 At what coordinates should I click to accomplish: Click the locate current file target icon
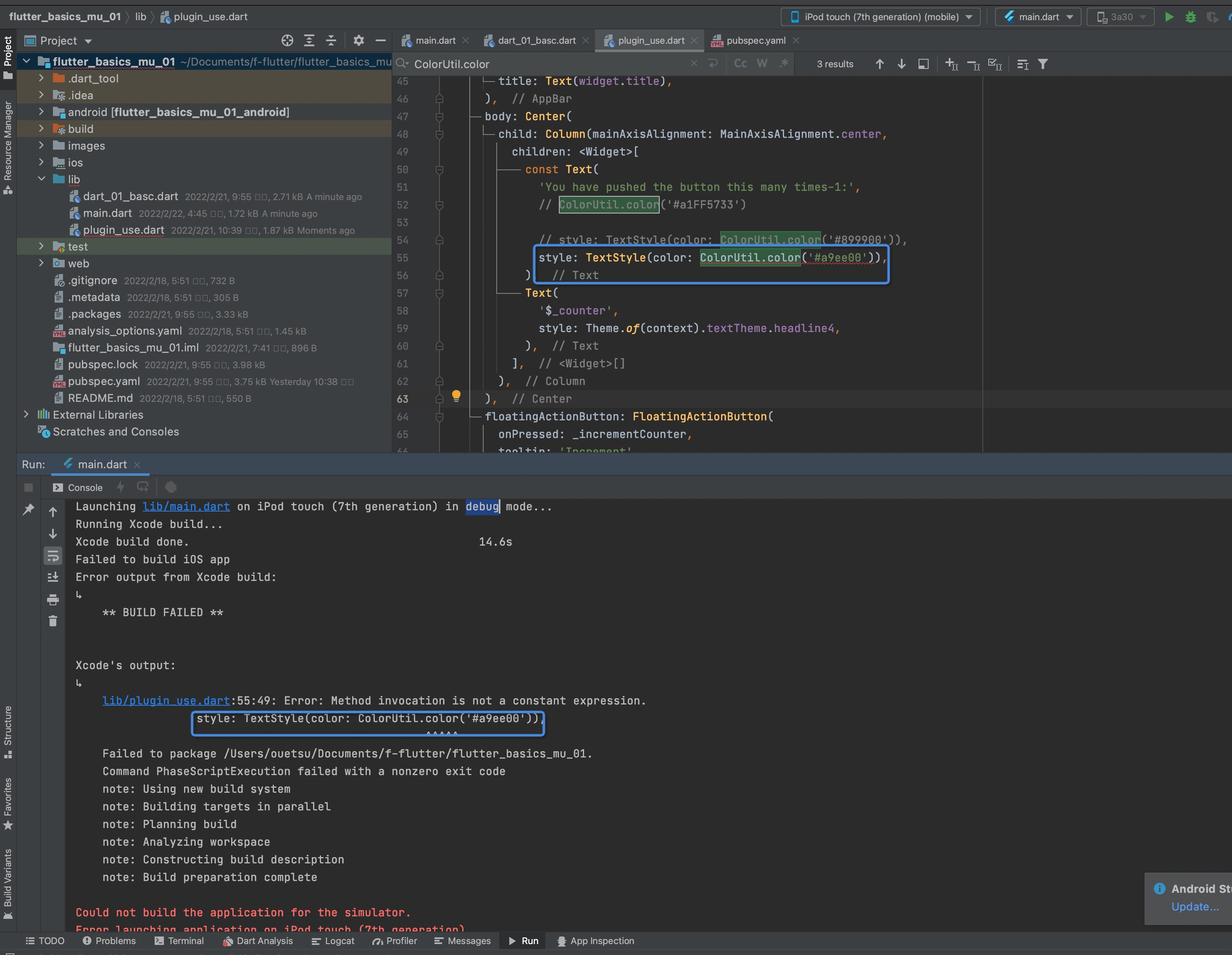[x=287, y=41]
